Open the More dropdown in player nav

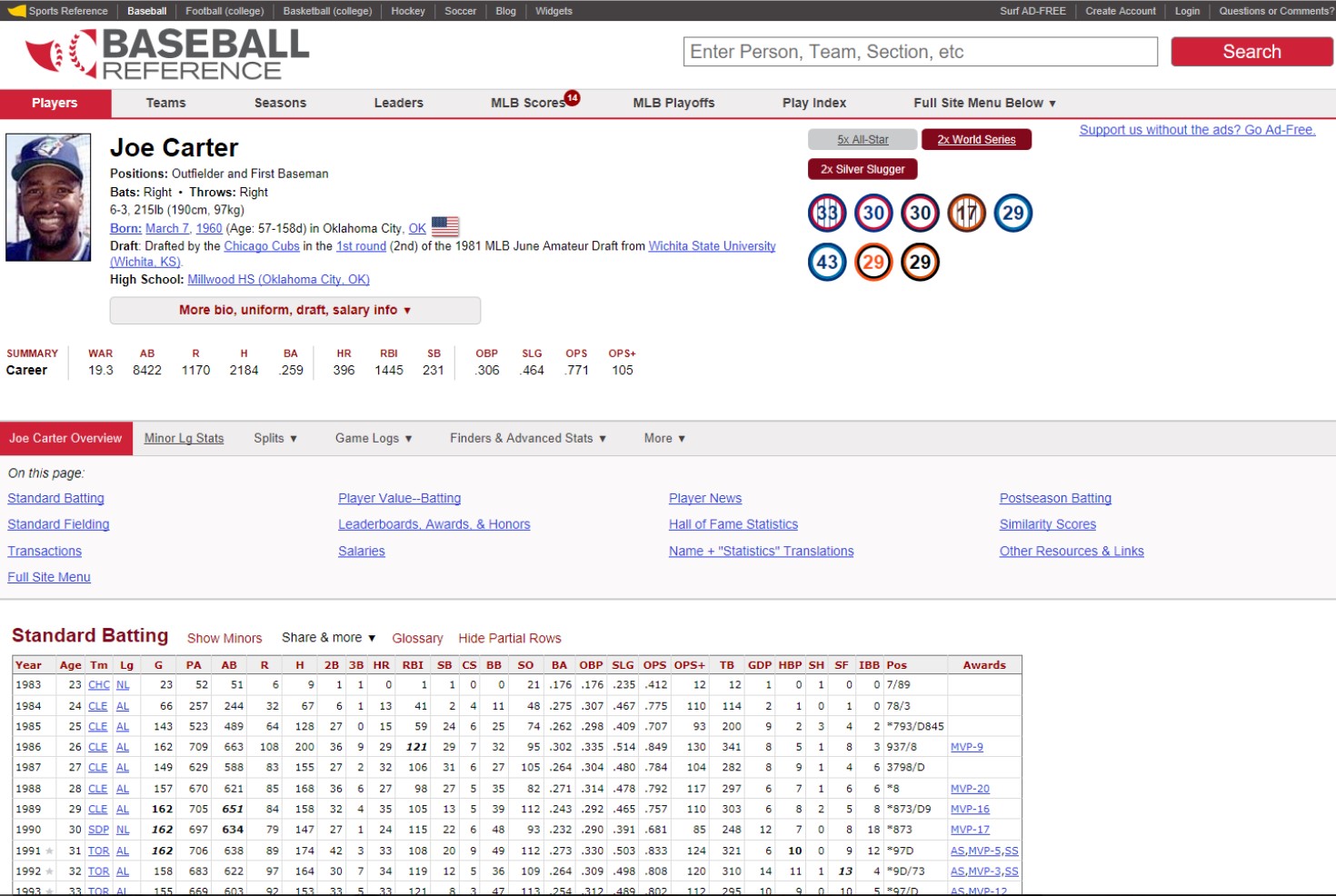tap(664, 438)
